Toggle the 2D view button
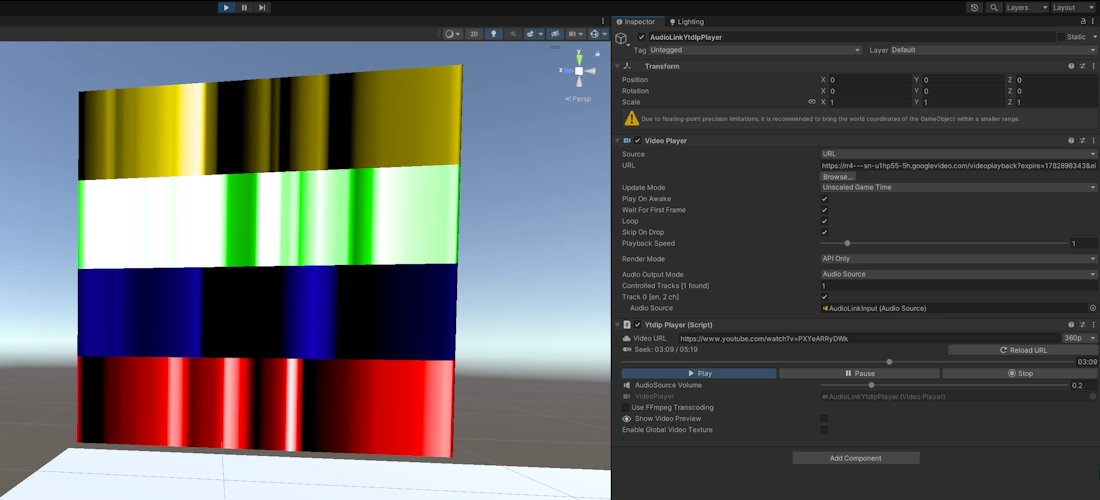 (474, 34)
